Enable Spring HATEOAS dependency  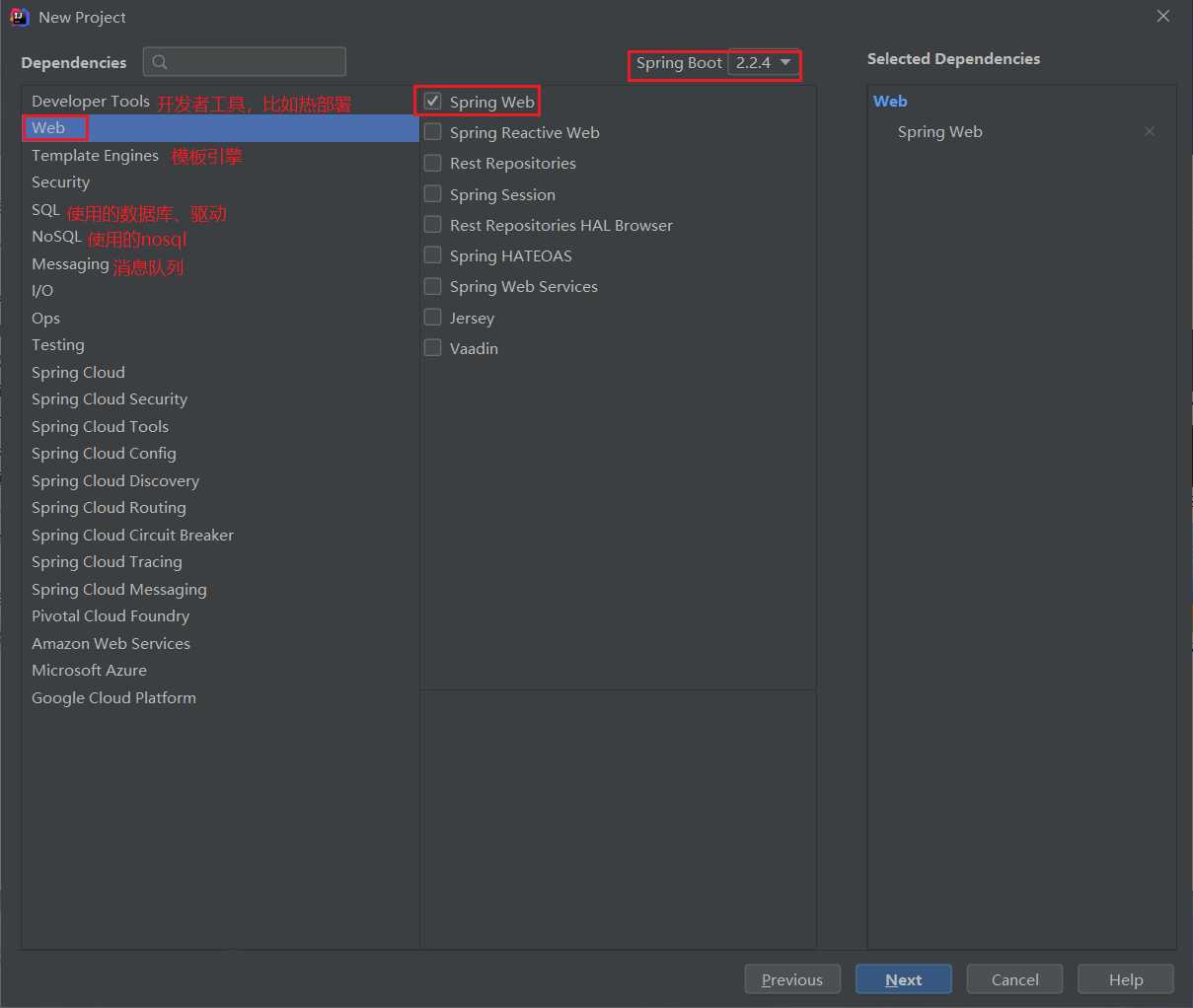tap(432, 254)
